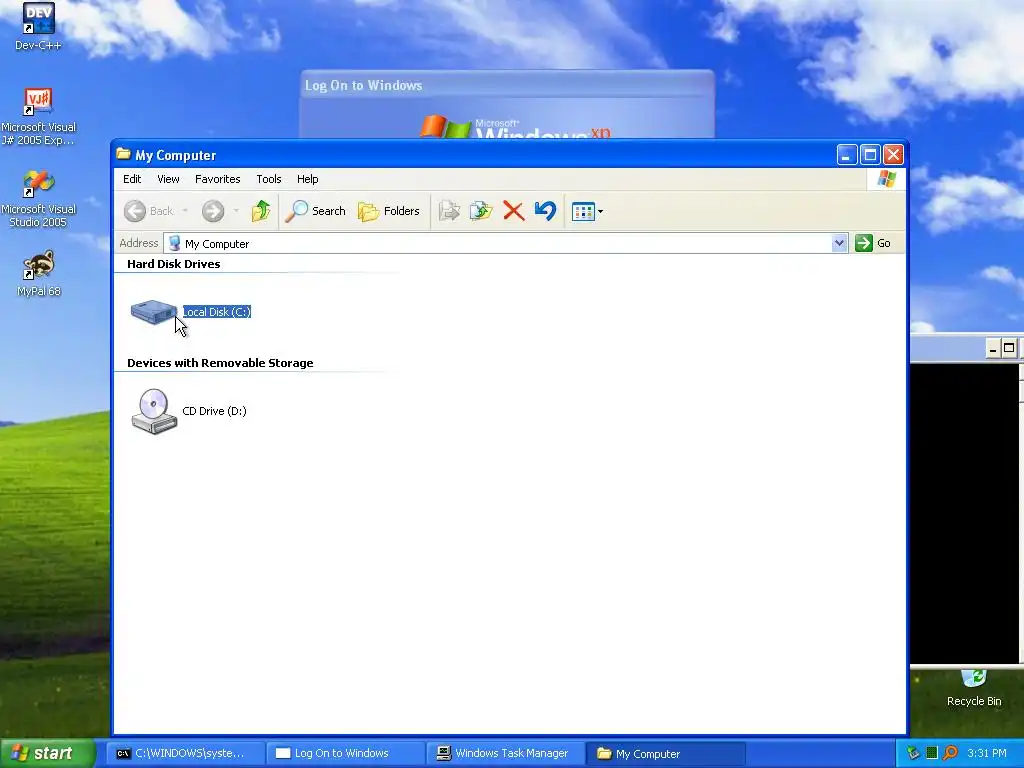1024x768 pixels.
Task: Expand the Back history dropdown arrow
Action: click(x=185, y=211)
